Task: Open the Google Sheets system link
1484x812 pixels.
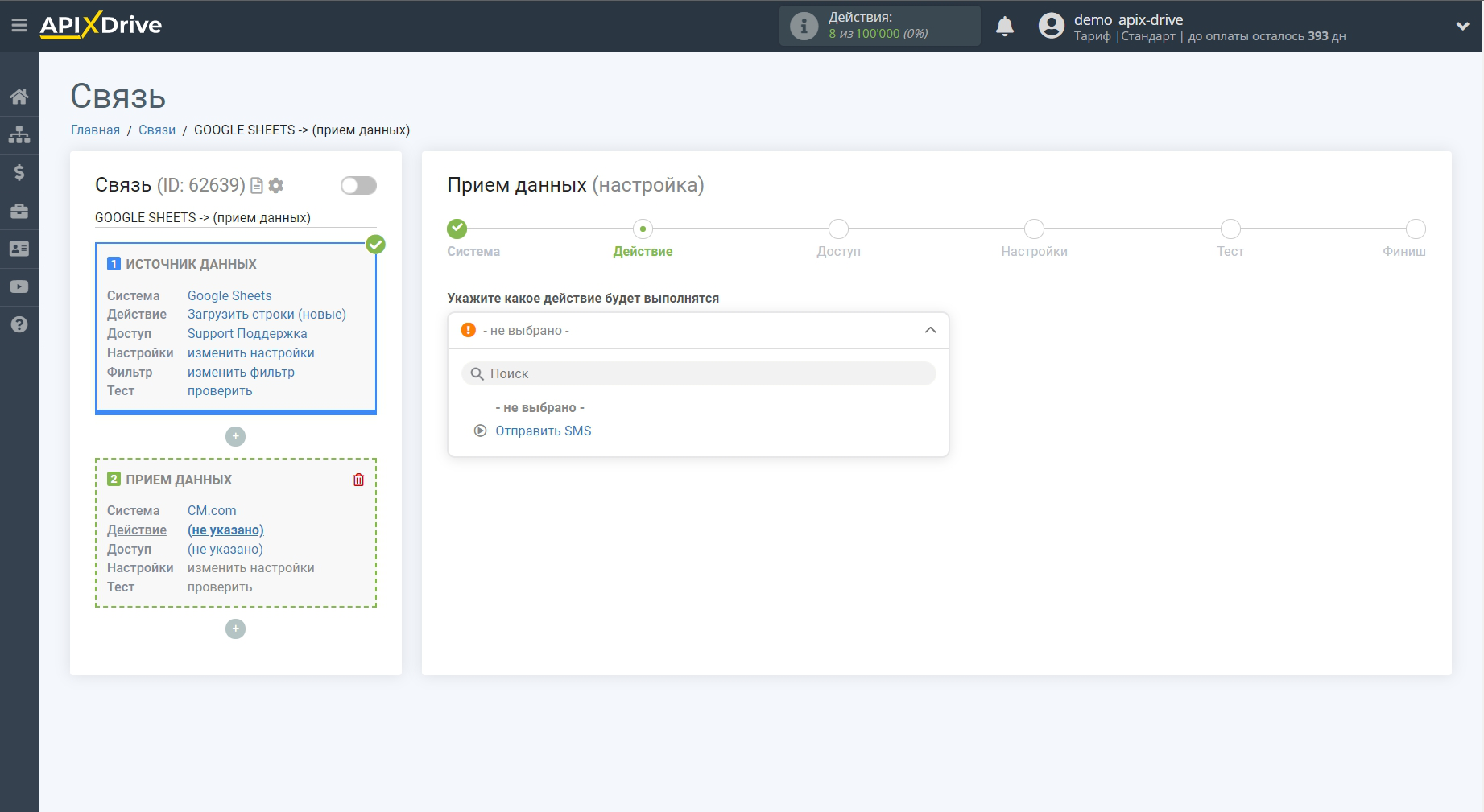Action: [229, 295]
